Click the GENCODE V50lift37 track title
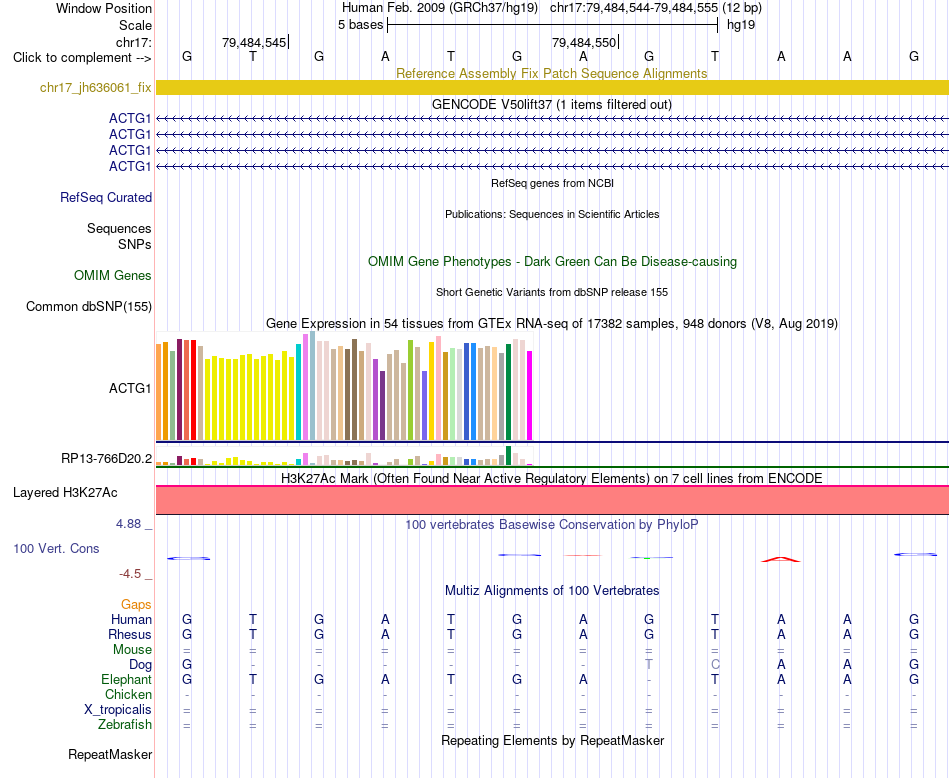The image size is (950, 778). pos(552,104)
